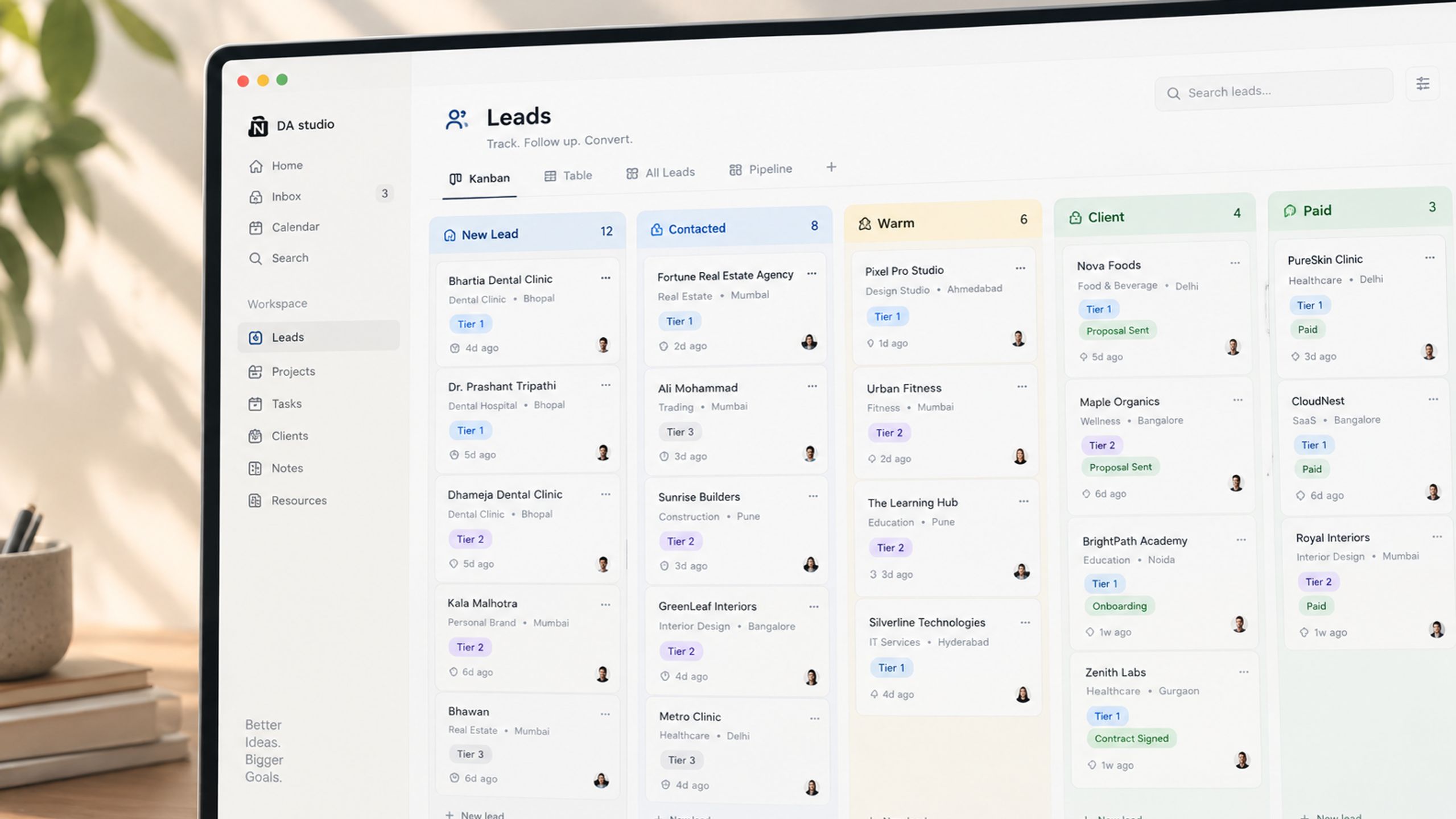Click the Inbox unread count badge
Viewport: 1456px width, 819px height.
point(385,193)
